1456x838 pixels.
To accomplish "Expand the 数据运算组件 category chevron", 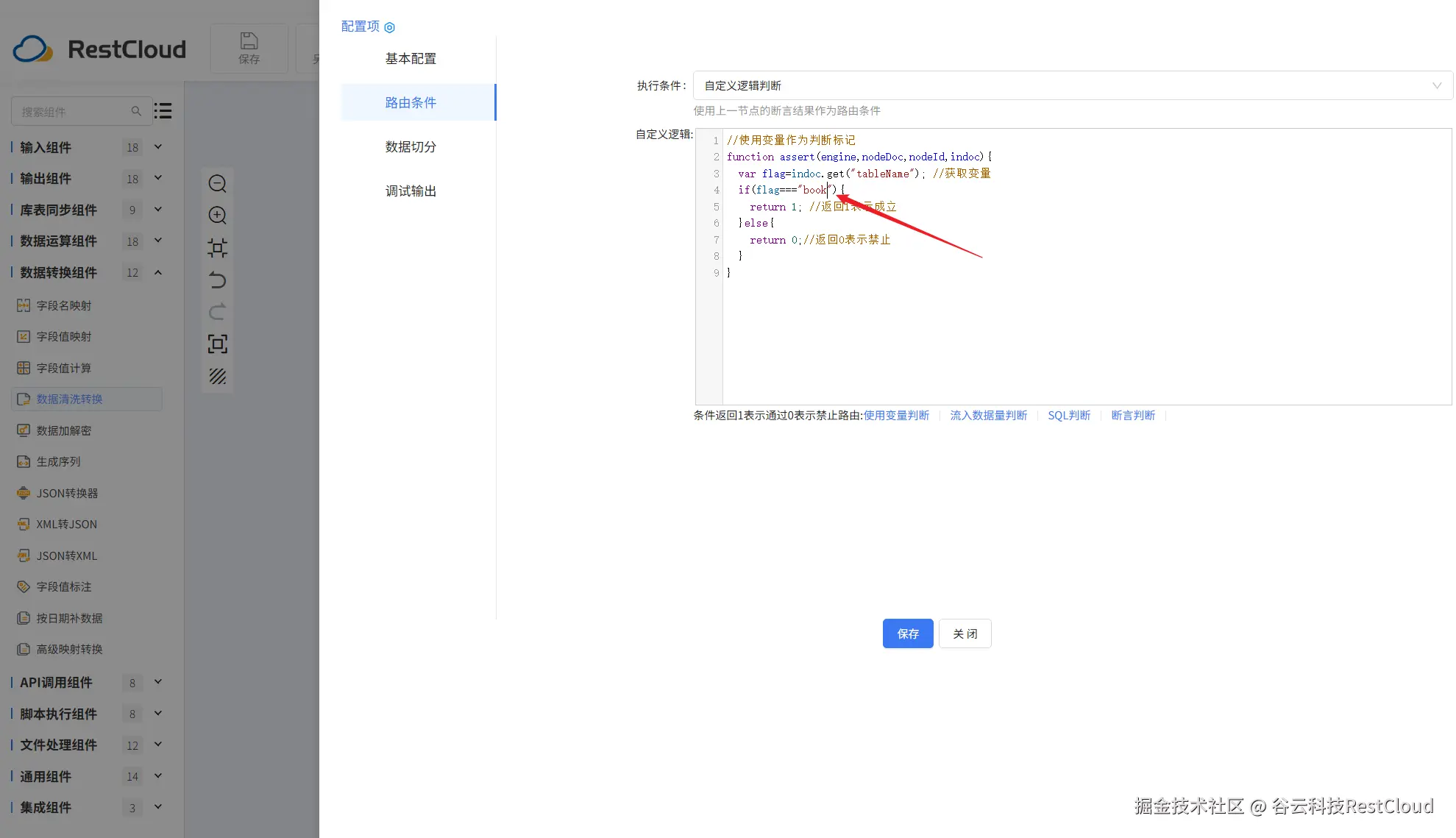I will (158, 241).
